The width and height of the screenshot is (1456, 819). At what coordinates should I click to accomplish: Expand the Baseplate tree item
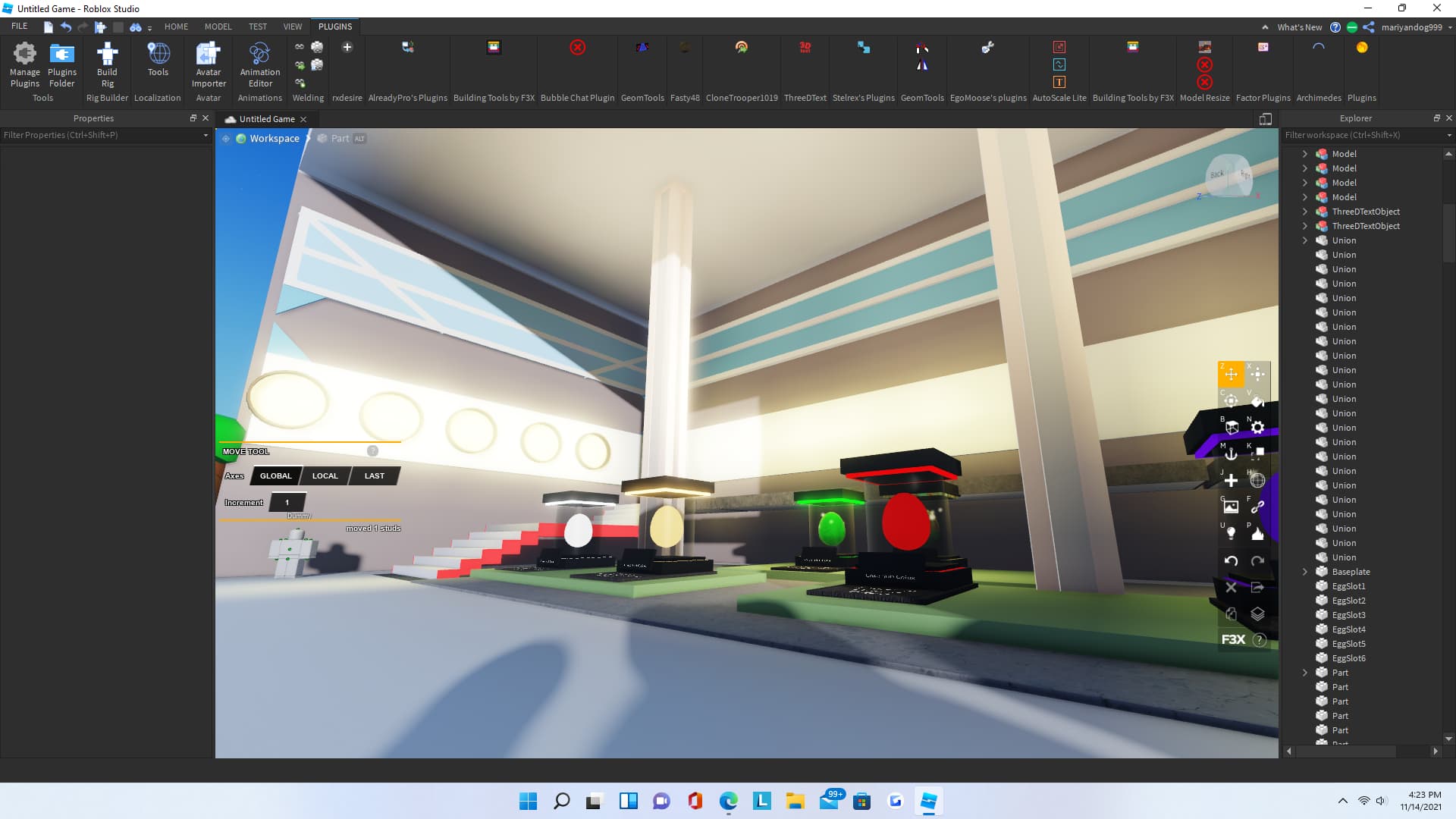(x=1305, y=572)
